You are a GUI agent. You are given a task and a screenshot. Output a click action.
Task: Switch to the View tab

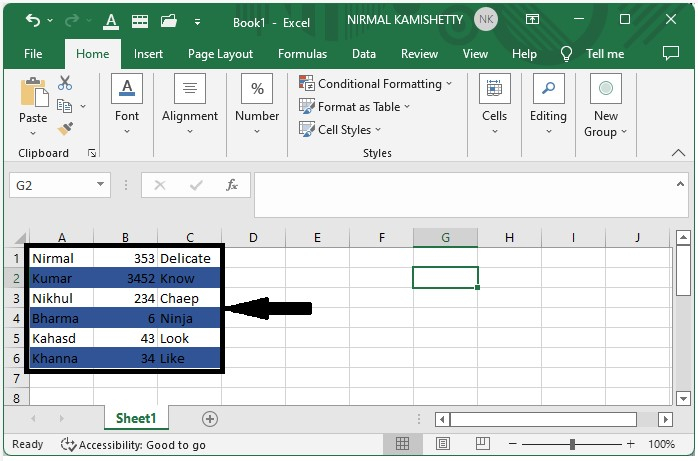pyautogui.click(x=475, y=54)
